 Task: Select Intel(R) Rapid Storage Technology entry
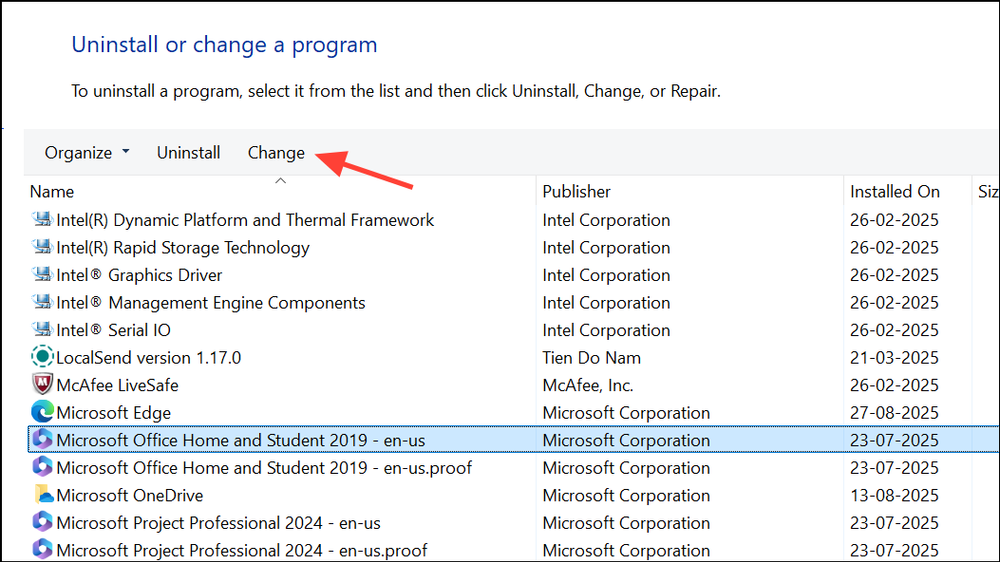click(x=183, y=248)
